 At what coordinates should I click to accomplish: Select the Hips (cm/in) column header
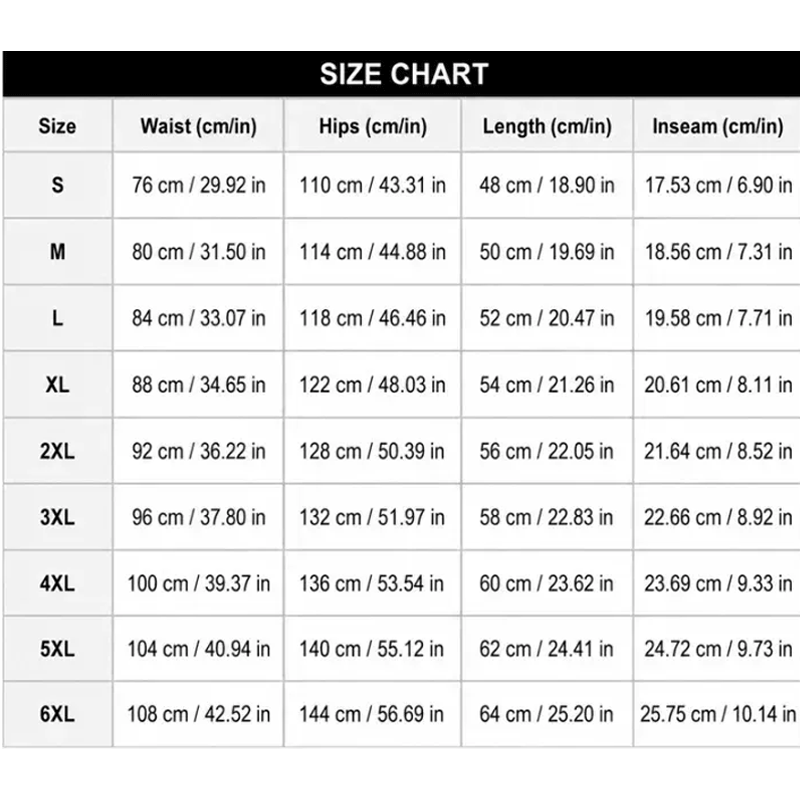[x=373, y=126]
